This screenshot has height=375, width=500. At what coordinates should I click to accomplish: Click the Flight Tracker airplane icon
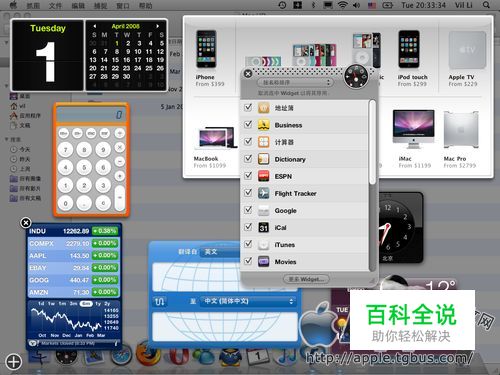(264, 193)
